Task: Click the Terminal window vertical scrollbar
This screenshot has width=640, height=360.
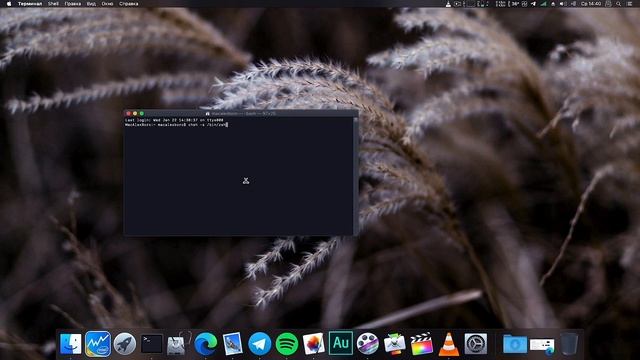Action: click(356, 176)
